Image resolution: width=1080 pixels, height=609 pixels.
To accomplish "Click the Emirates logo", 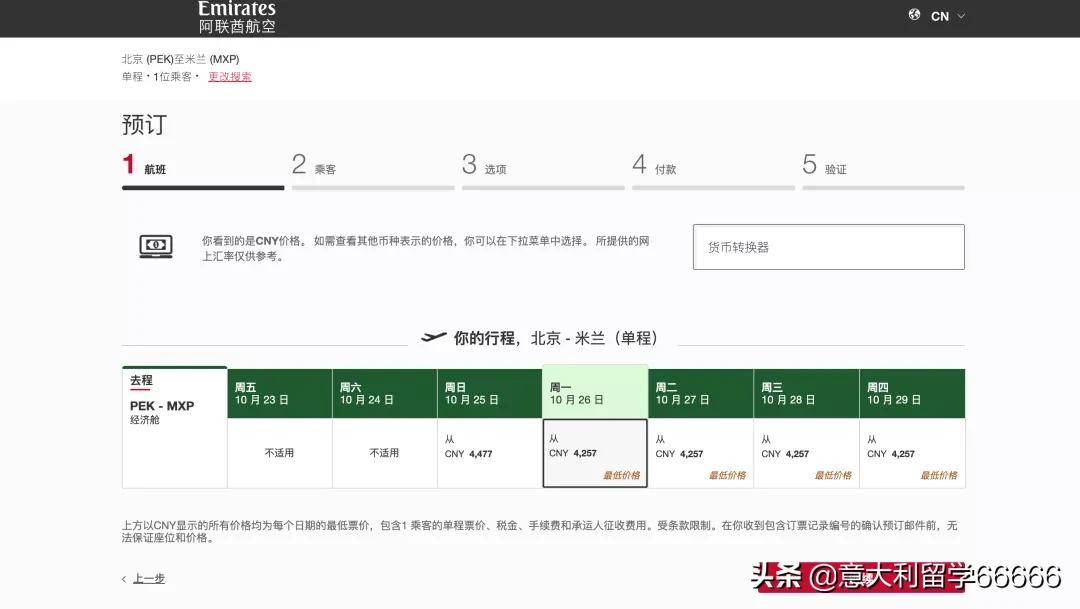I will click(236, 15).
